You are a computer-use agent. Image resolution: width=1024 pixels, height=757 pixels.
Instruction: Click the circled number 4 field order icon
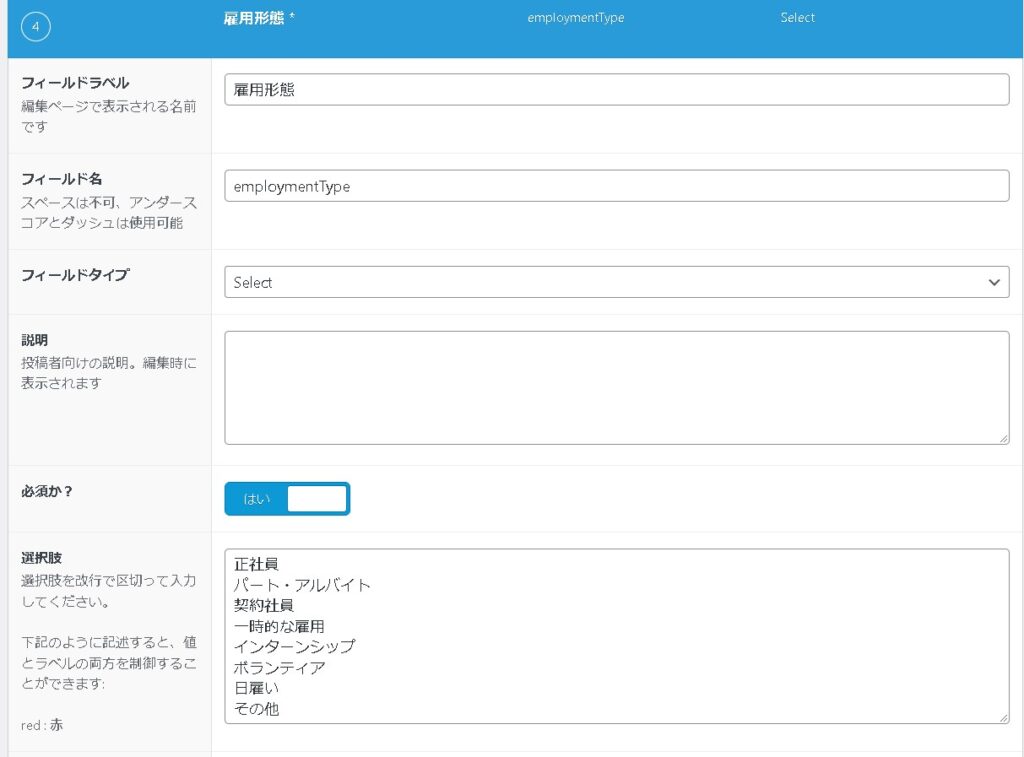(x=36, y=28)
